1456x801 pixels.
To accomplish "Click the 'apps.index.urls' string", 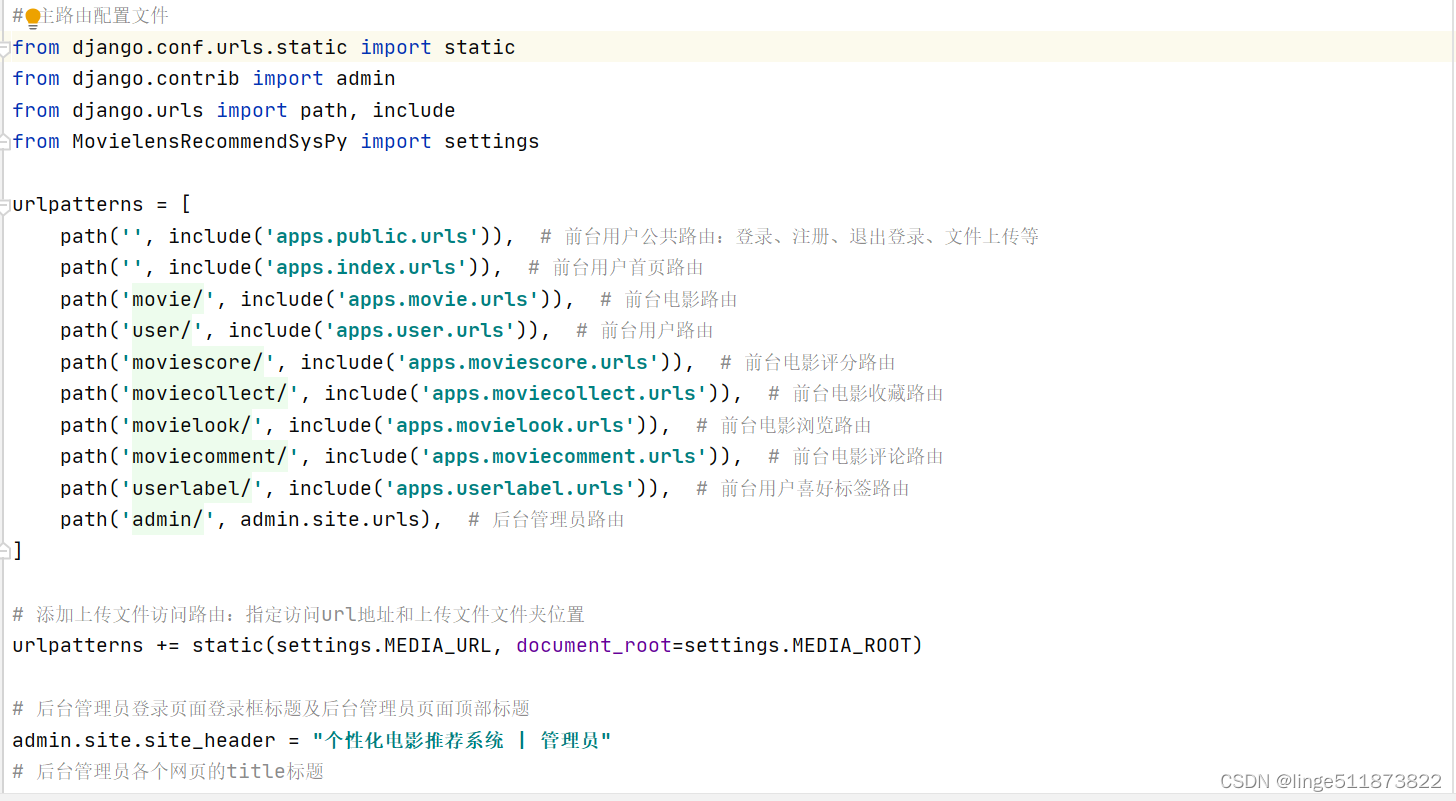I will pos(366,267).
